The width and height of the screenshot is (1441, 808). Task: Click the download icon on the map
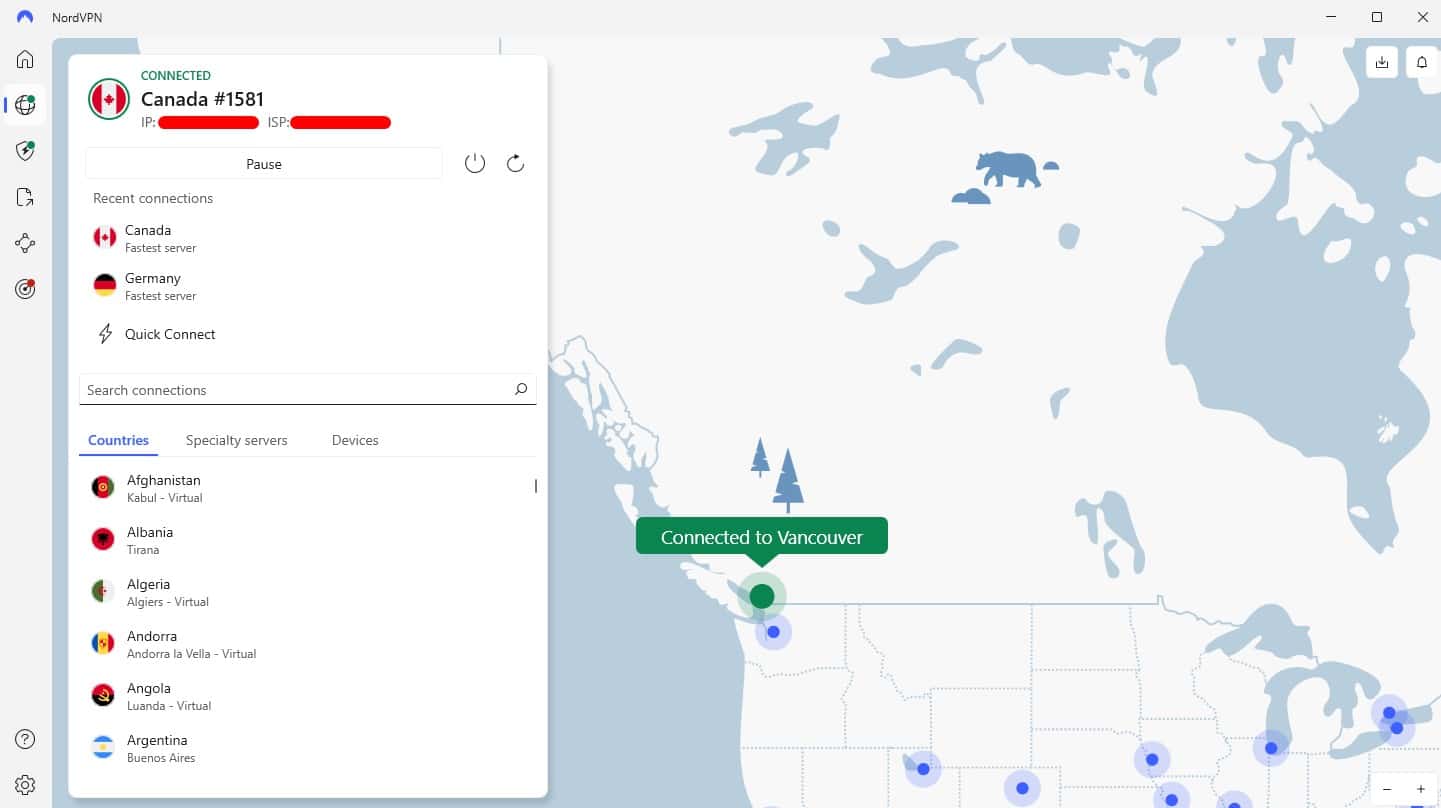point(1381,62)
